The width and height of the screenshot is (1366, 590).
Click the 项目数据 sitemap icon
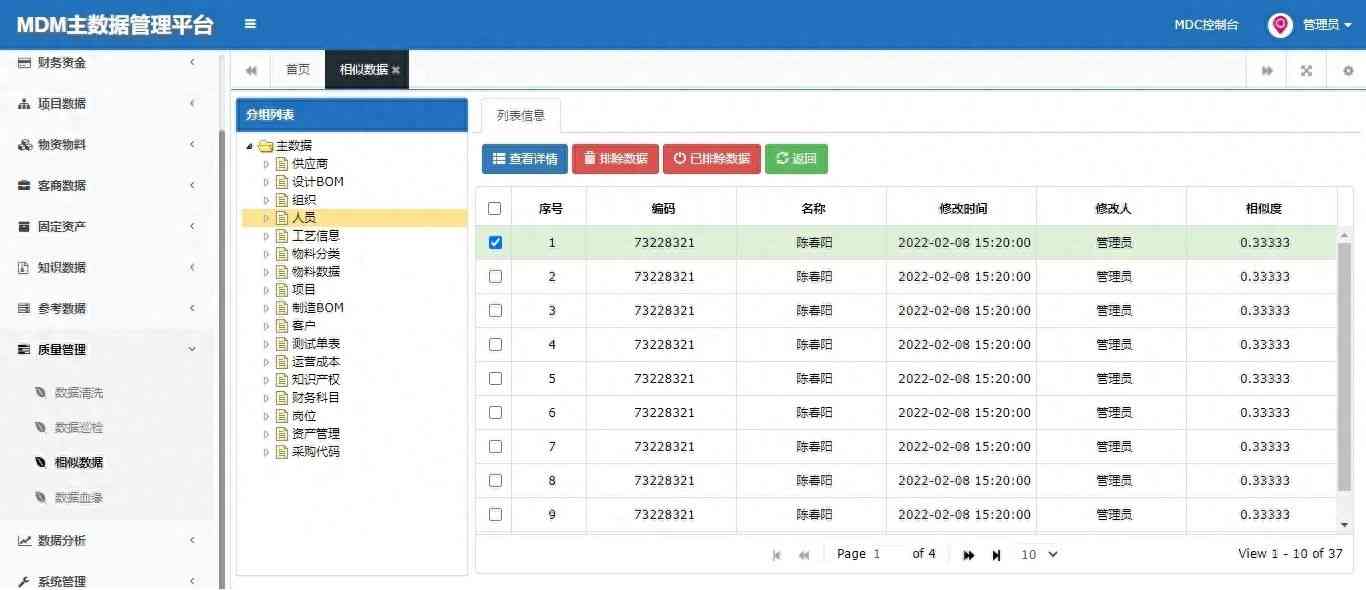point(25,104)
